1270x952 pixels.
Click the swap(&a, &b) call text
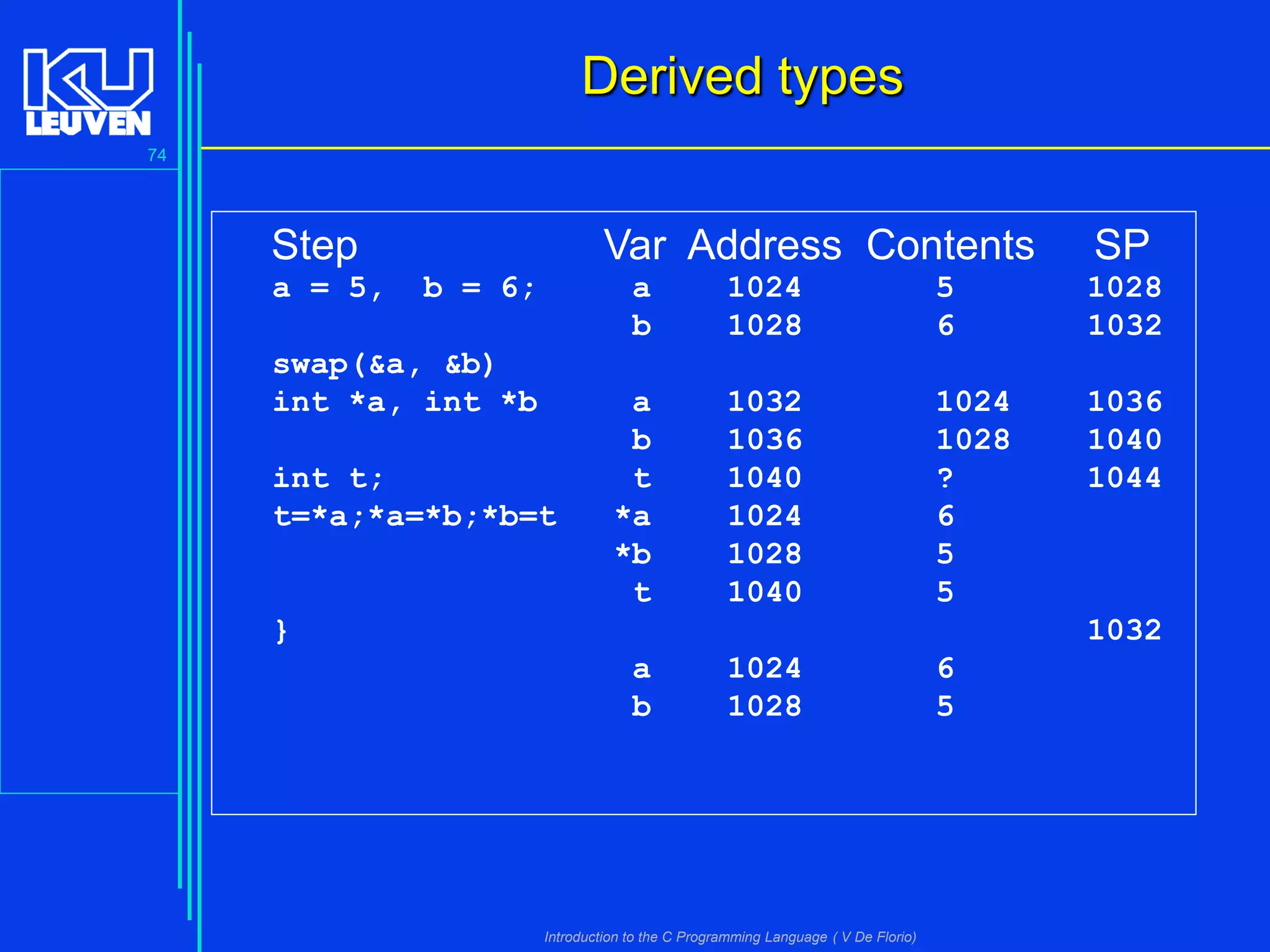[x=383, y=364]
